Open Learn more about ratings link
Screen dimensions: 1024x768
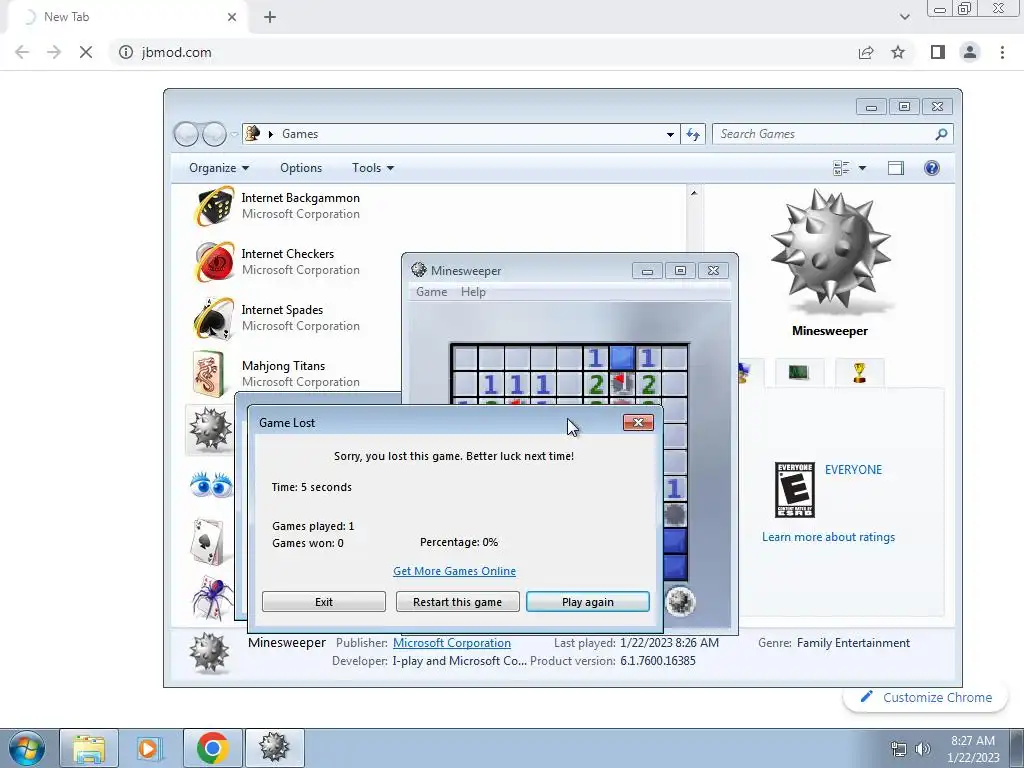[x=829, y=537]
